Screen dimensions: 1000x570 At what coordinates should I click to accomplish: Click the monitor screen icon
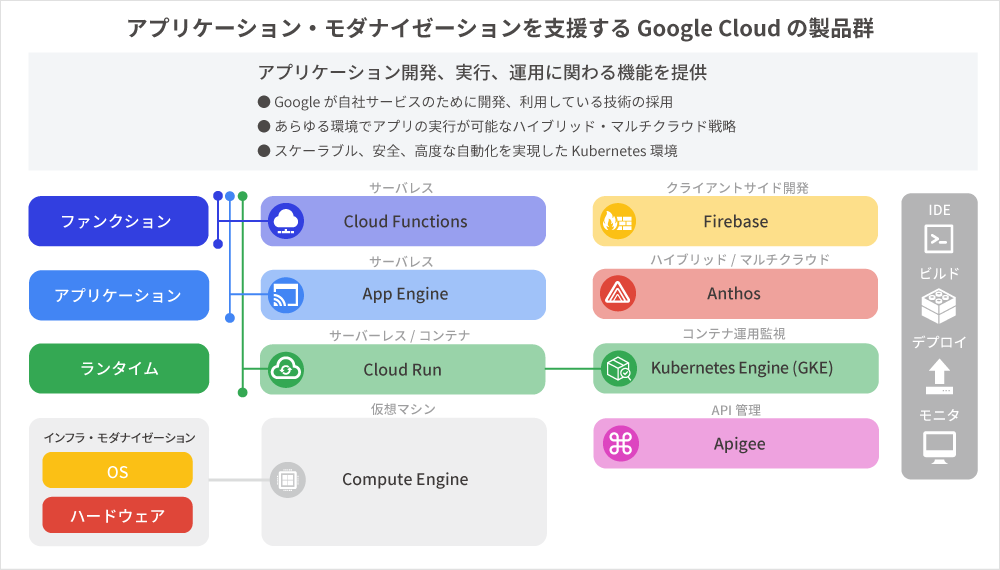[x=938, y=446]
